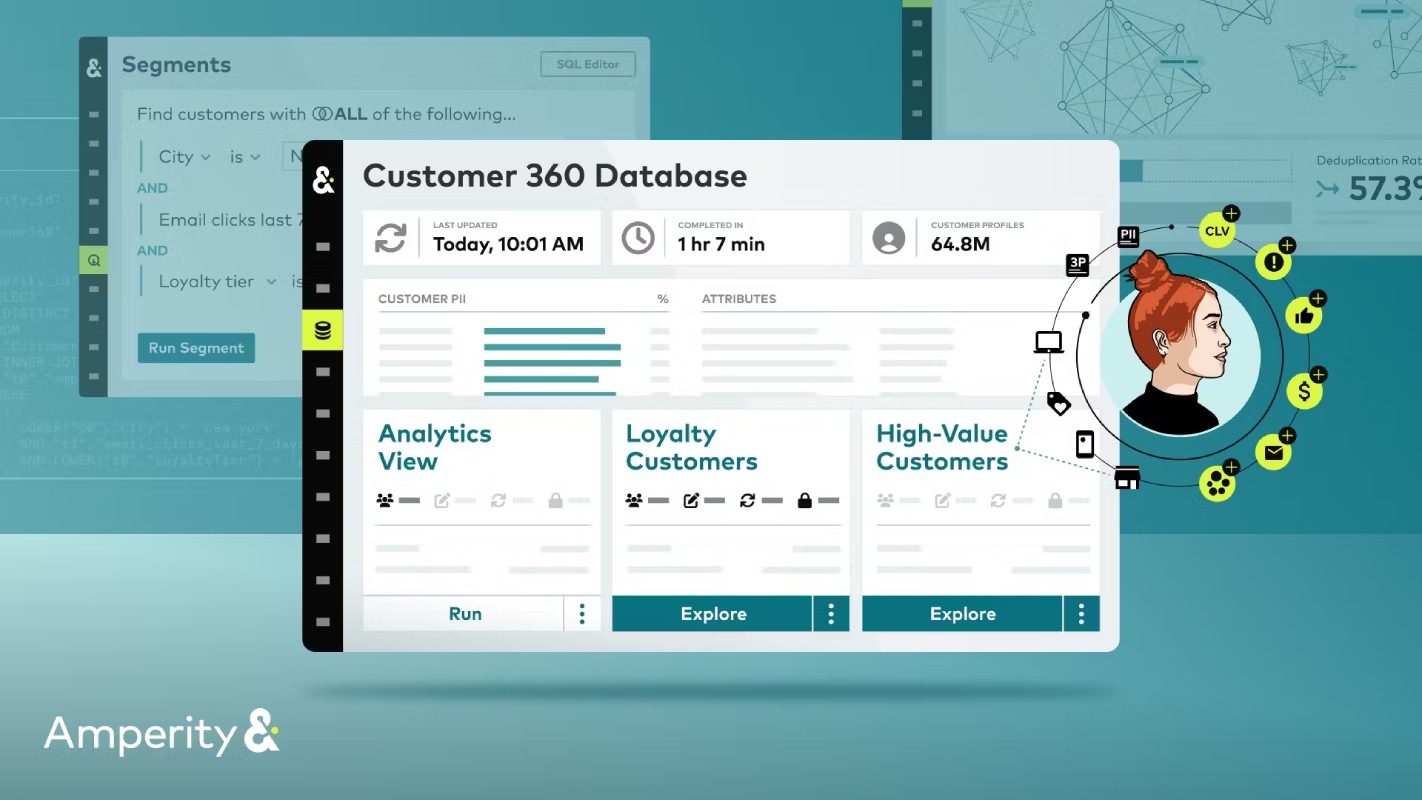Image resolution: width=1422 pixels, height=800 pixels.
Task: Click the laptop icon on the circle
Action: (x=1048, y=343)
